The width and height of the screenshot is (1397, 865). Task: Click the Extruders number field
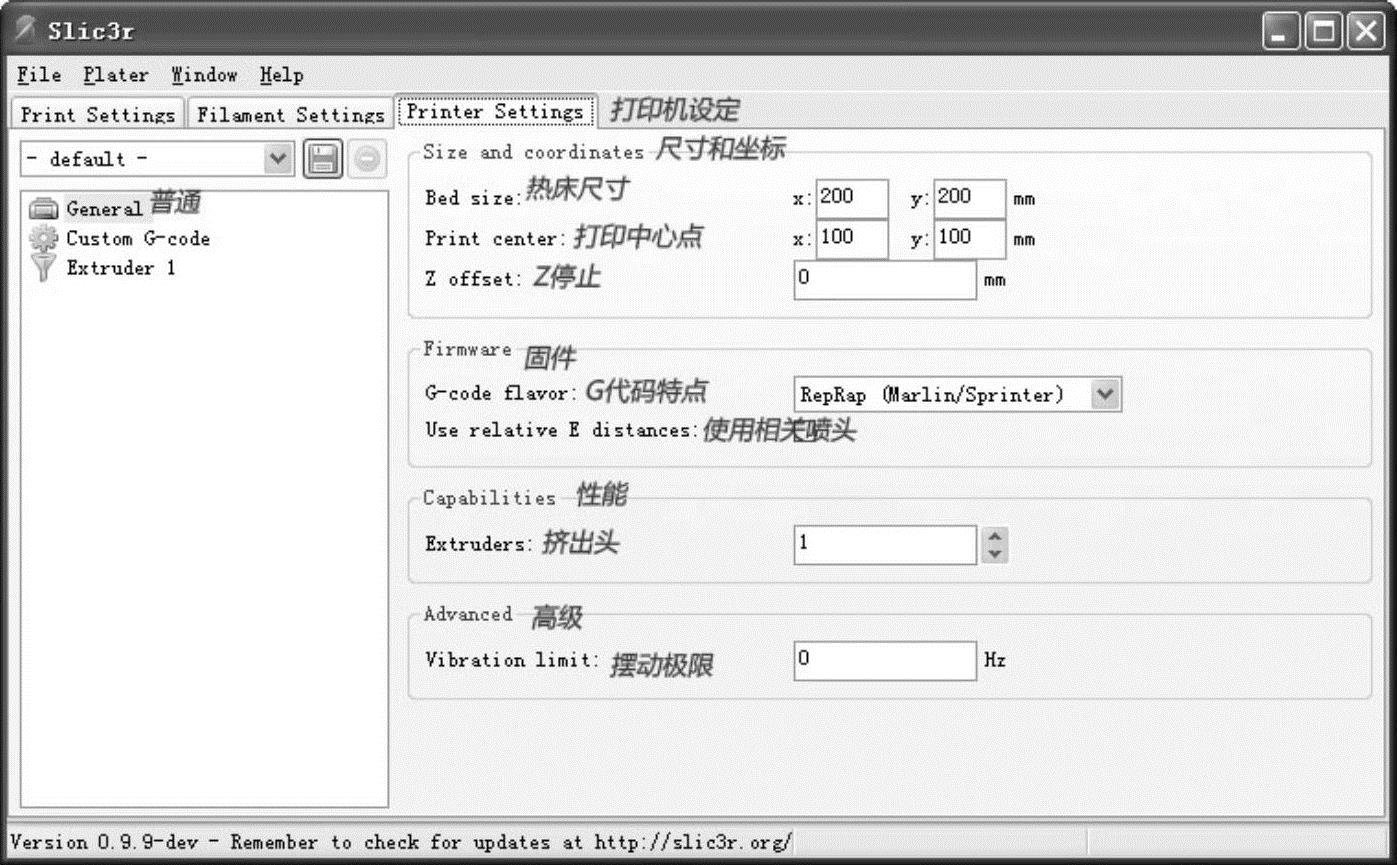(x=885, y=545)
